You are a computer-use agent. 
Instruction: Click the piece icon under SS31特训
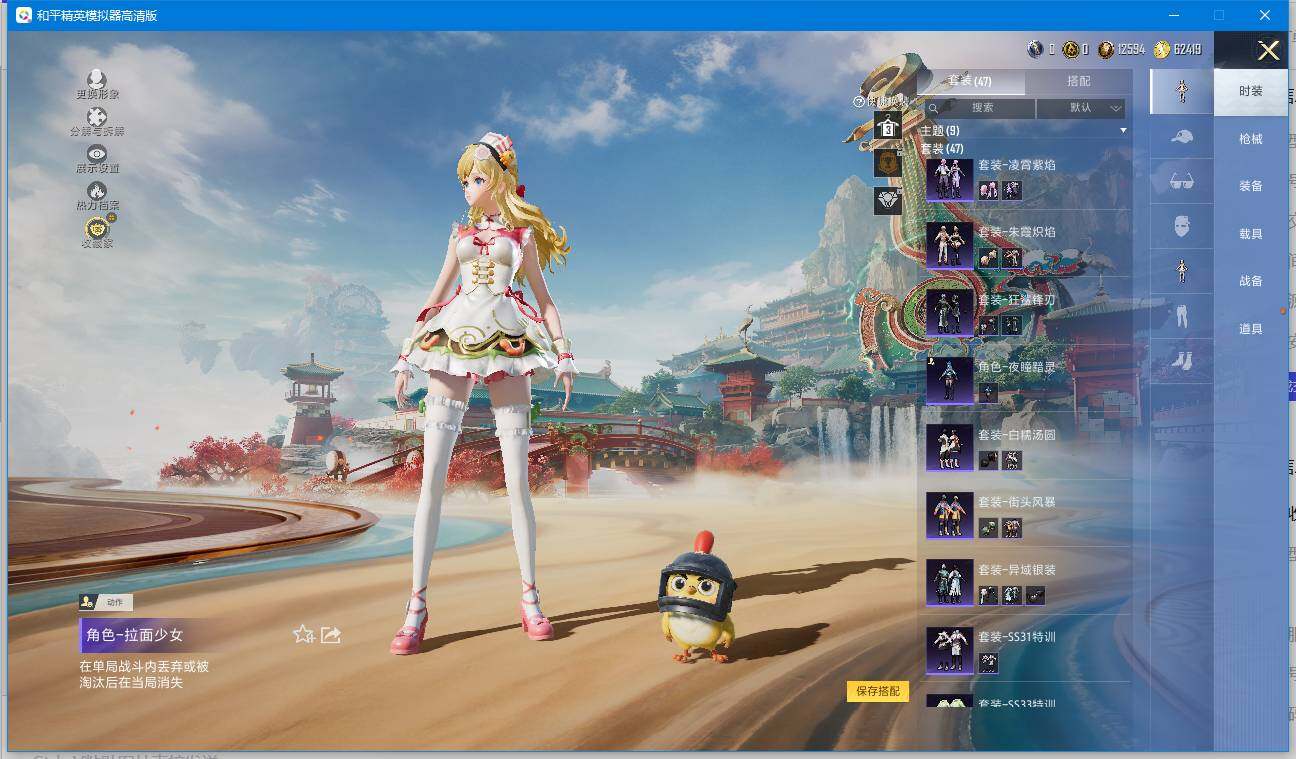pyautogui.click(x=988, y=662)
